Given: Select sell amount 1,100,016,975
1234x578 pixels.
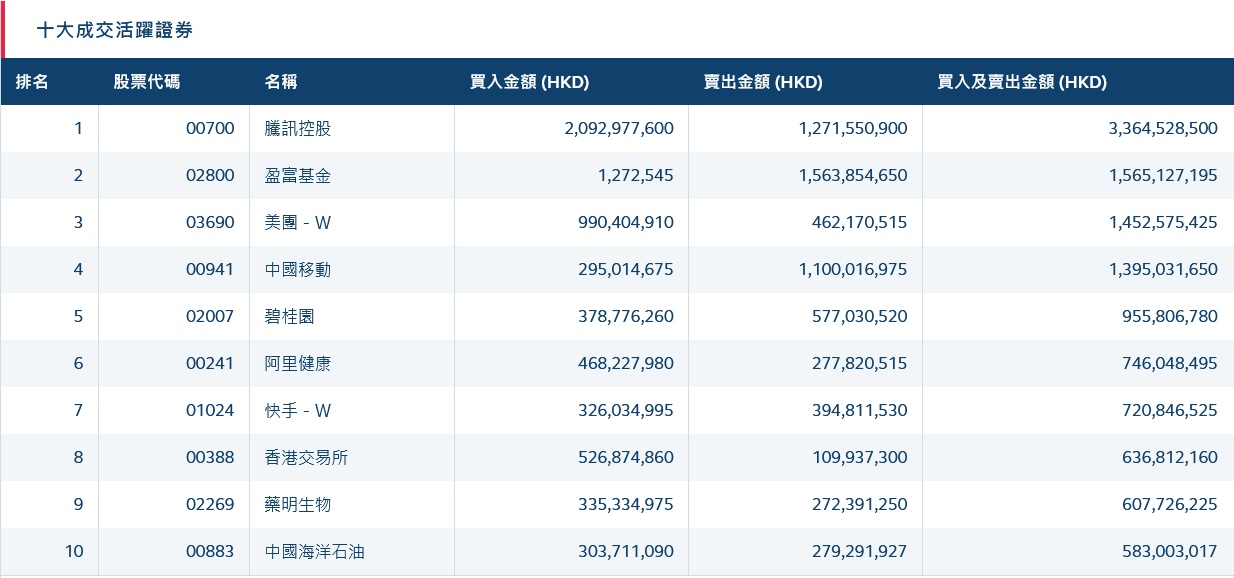Looking at the screenshot, I should tap(853, 269).
